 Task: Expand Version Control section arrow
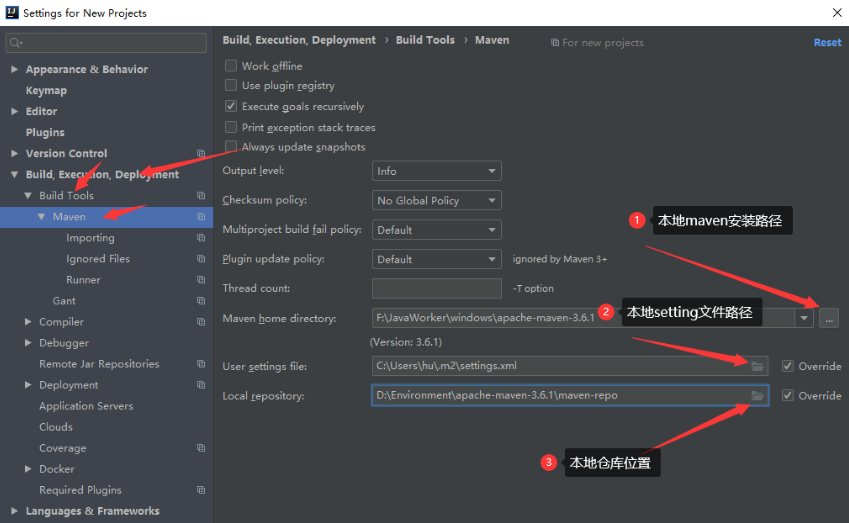pos(15,153)
